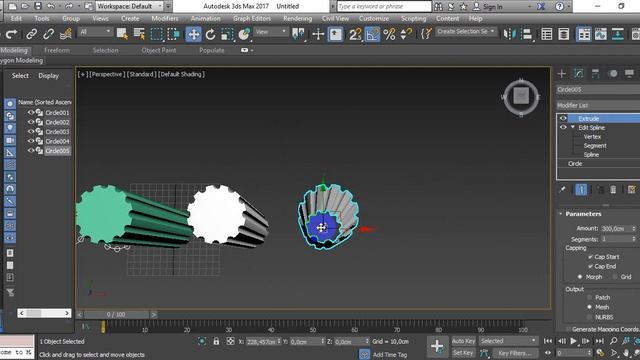This screenshot has height=360, width=640.
Task: Click scene explorer horizontal scrollbar
Action: click(44, 313)
